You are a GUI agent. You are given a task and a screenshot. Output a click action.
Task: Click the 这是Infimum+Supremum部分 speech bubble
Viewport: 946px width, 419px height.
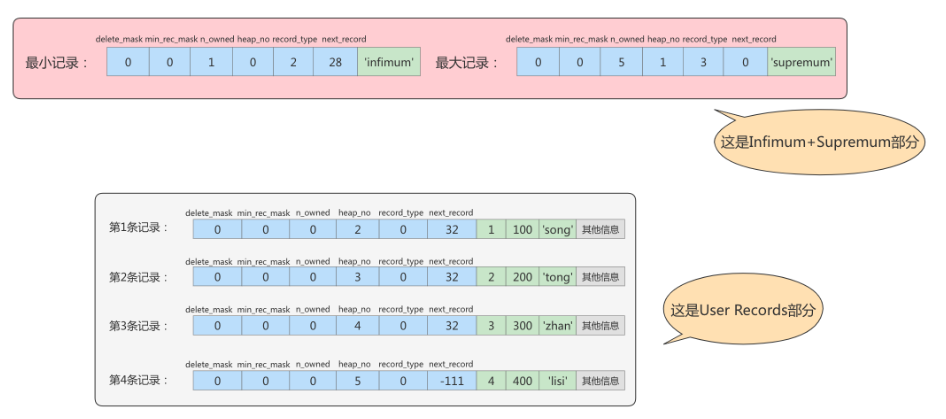(819, 142)
